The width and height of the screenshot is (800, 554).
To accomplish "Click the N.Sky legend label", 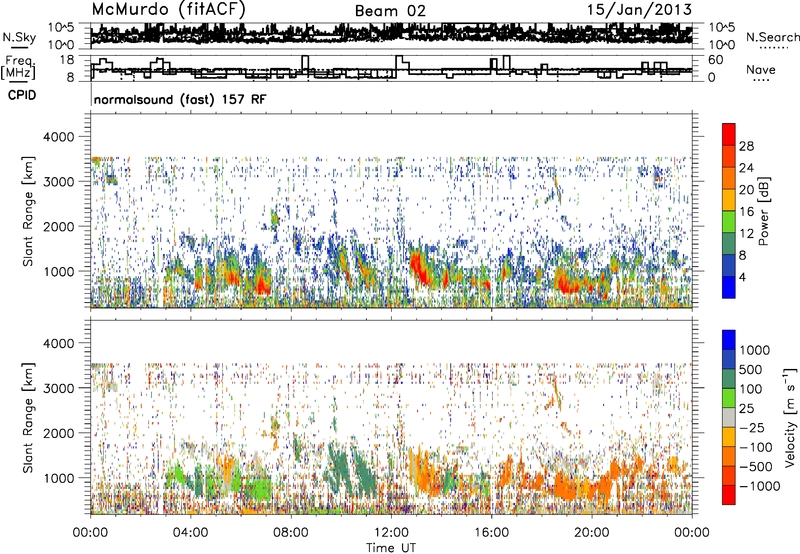I will 19,37.
